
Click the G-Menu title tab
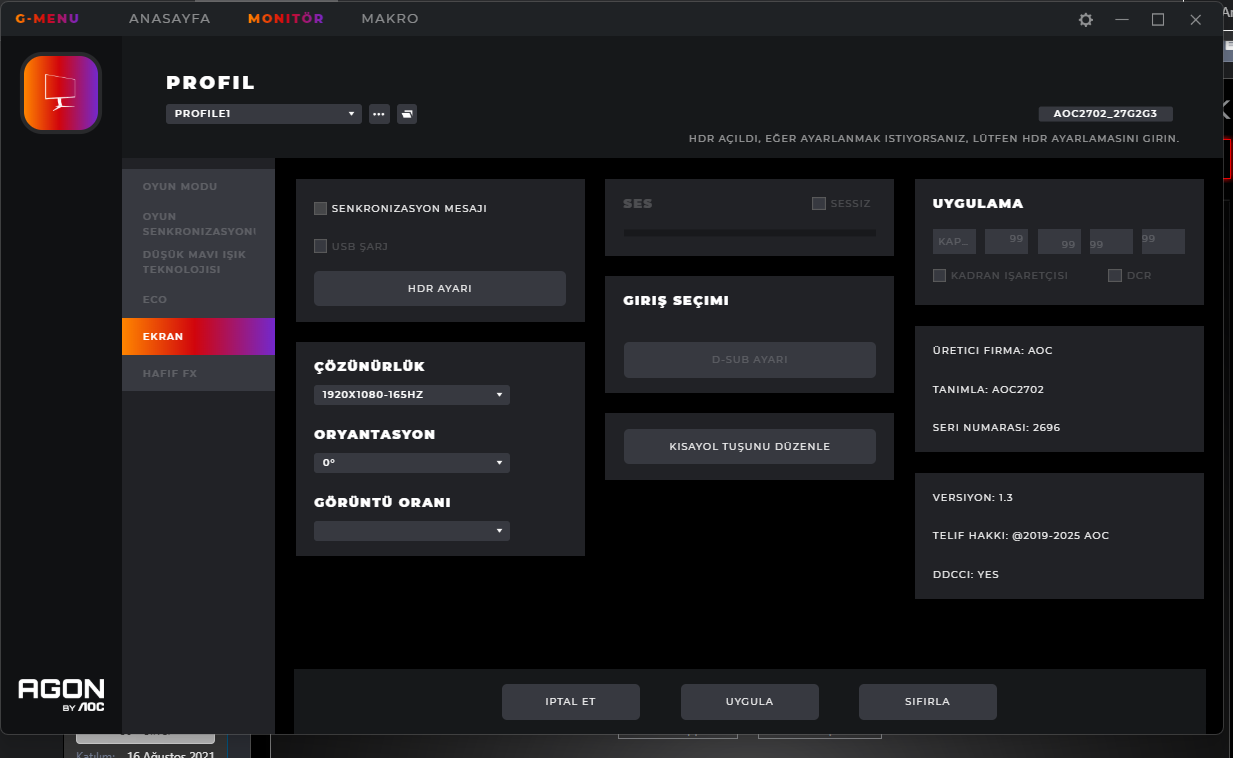(x=47, y=19)
